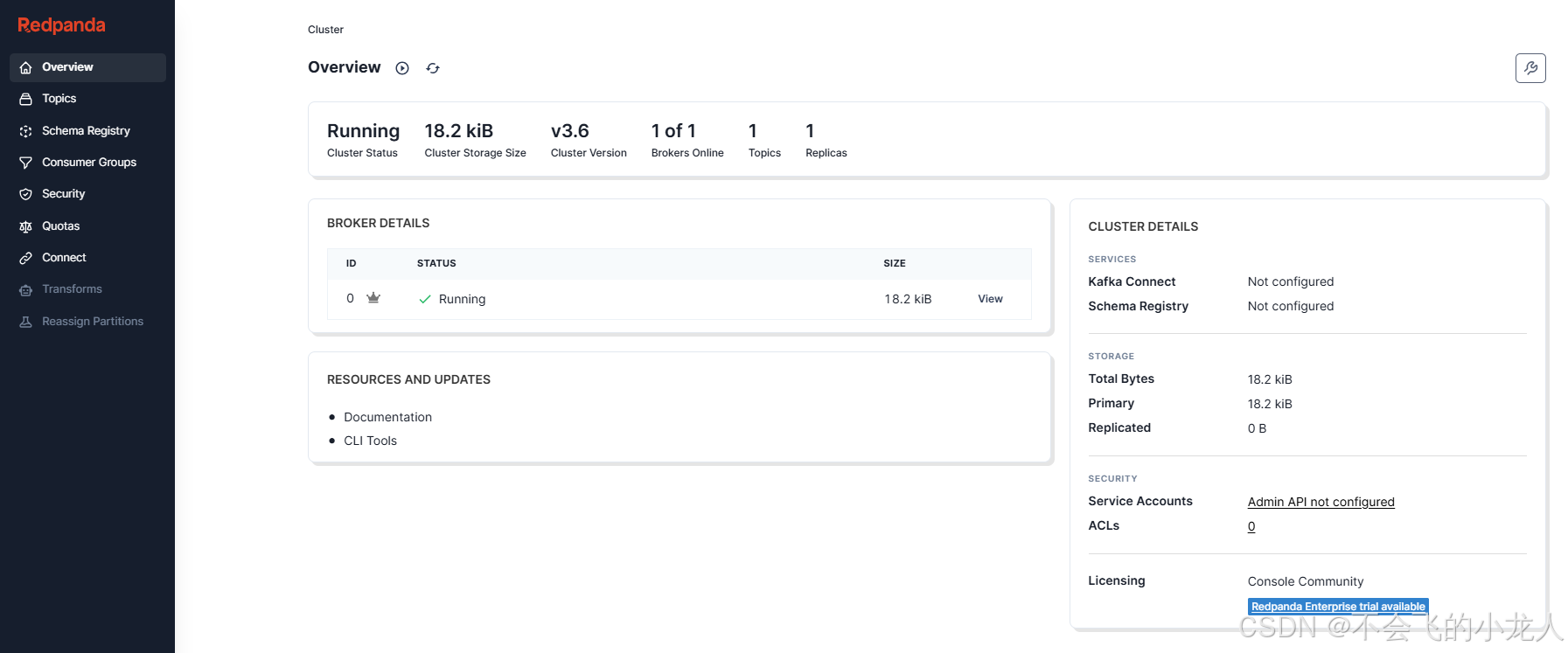The width and height of the screenshot is (1568, 653).
Task: Open Connect in the sidebar
Action: (x=87, y=258)
